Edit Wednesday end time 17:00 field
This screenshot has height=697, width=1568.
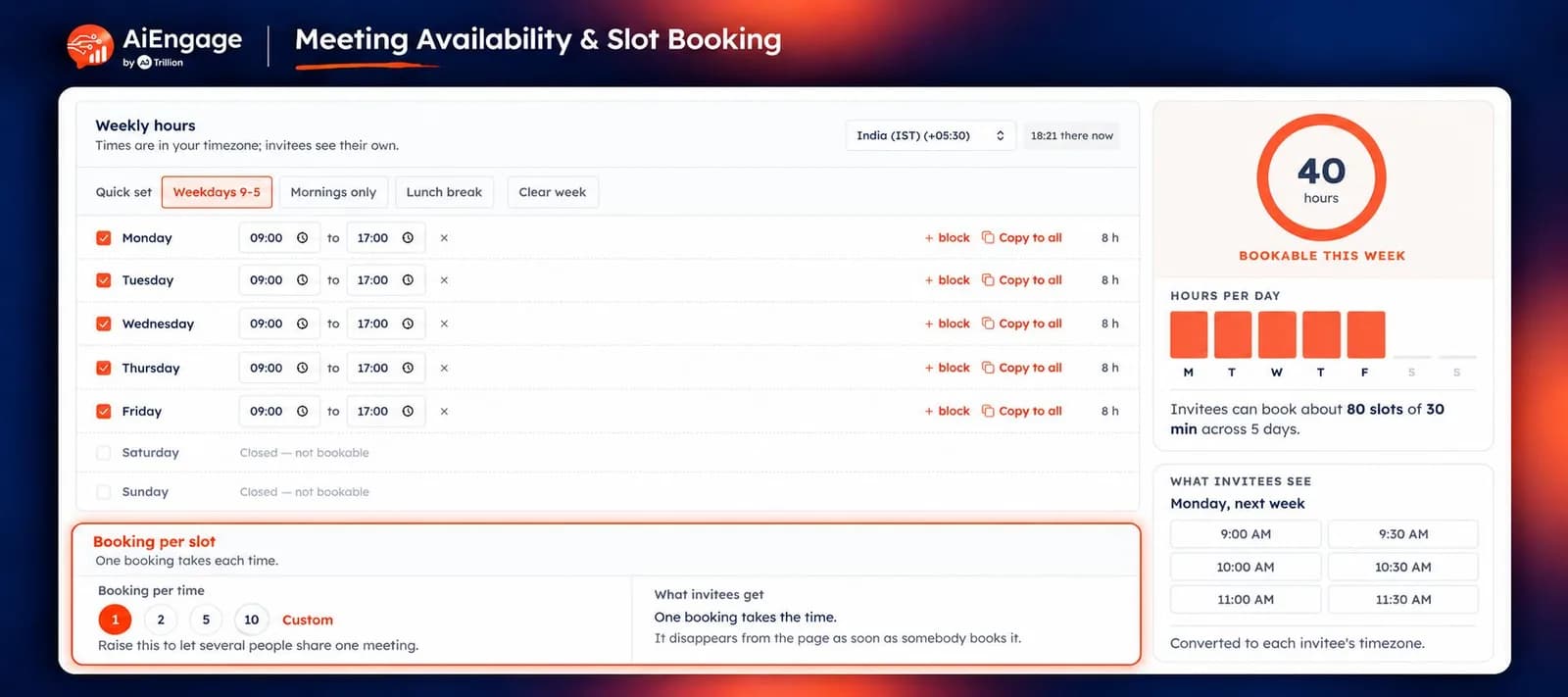tap(385, 324)
